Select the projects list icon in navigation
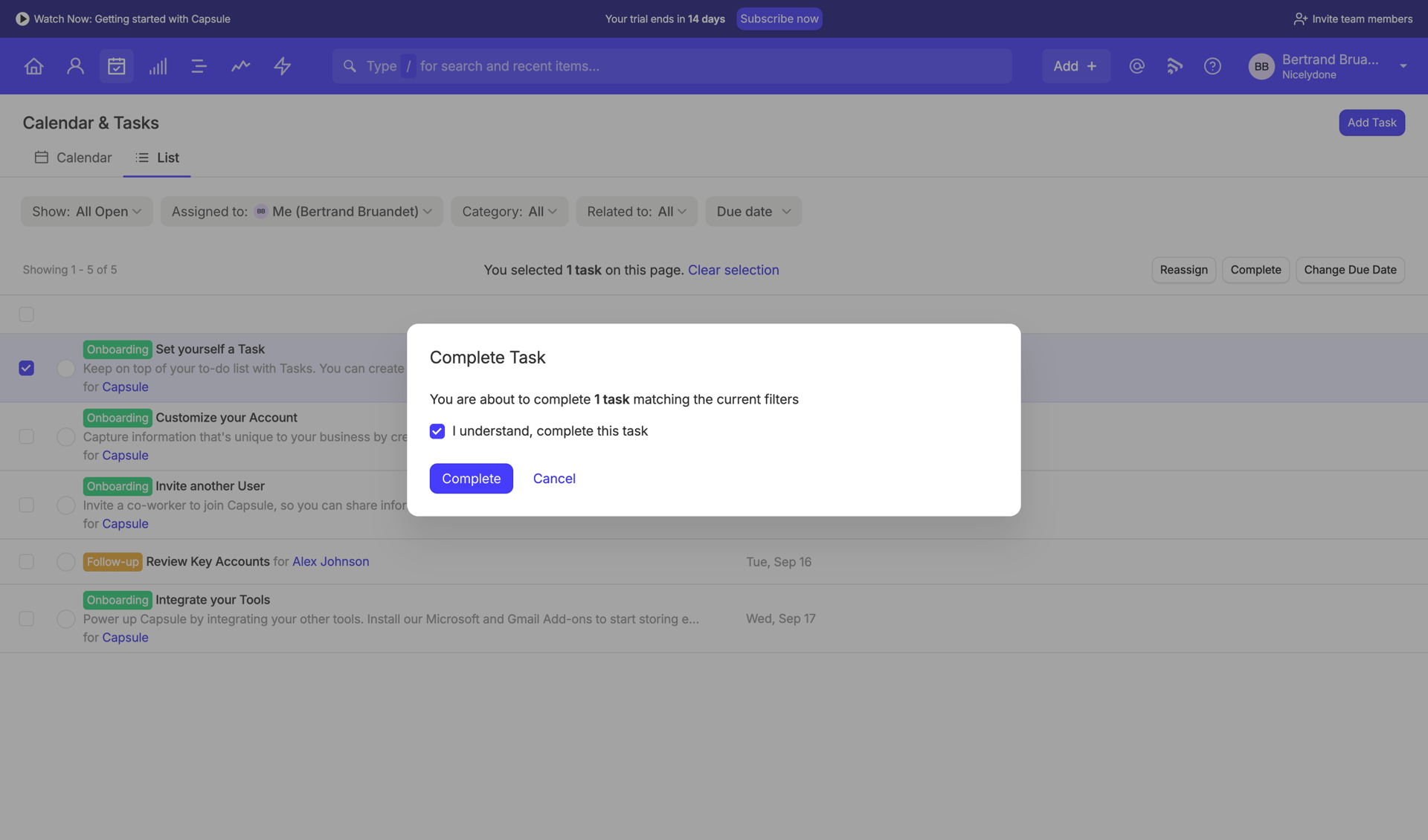This screenshot has height=840, width=1428. tap(199, 66)
